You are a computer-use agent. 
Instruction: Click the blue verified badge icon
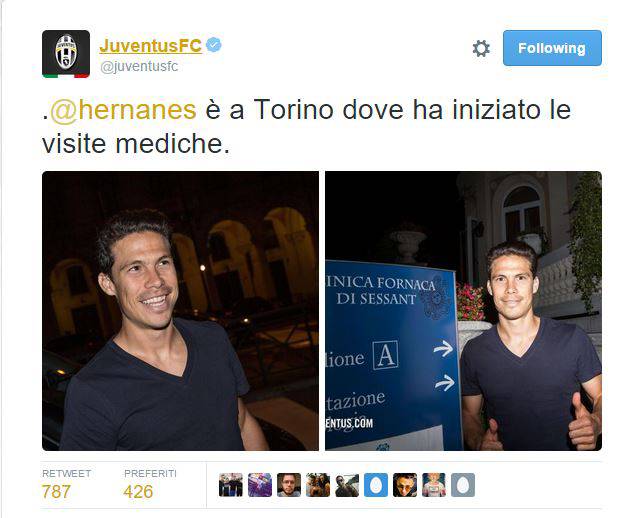point(214,45)
